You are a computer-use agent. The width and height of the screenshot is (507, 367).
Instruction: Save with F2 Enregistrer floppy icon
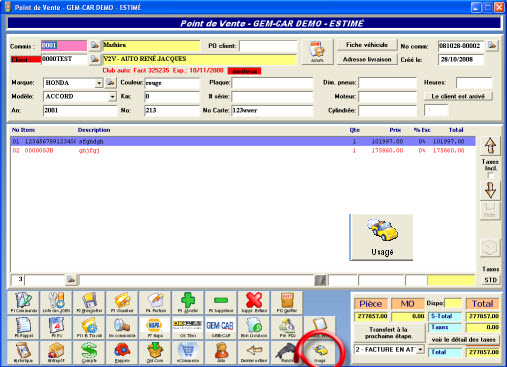pos(89,303)
